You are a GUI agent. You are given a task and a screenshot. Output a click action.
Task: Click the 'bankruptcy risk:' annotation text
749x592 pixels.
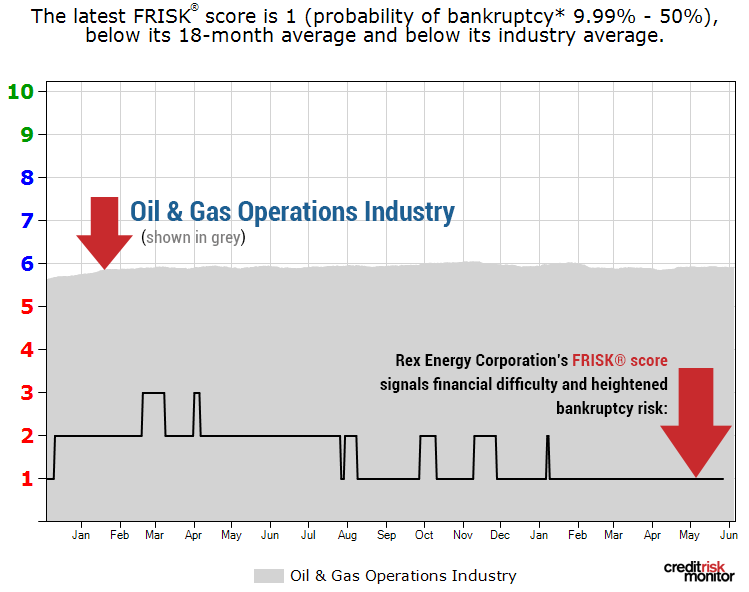[611, 409]
